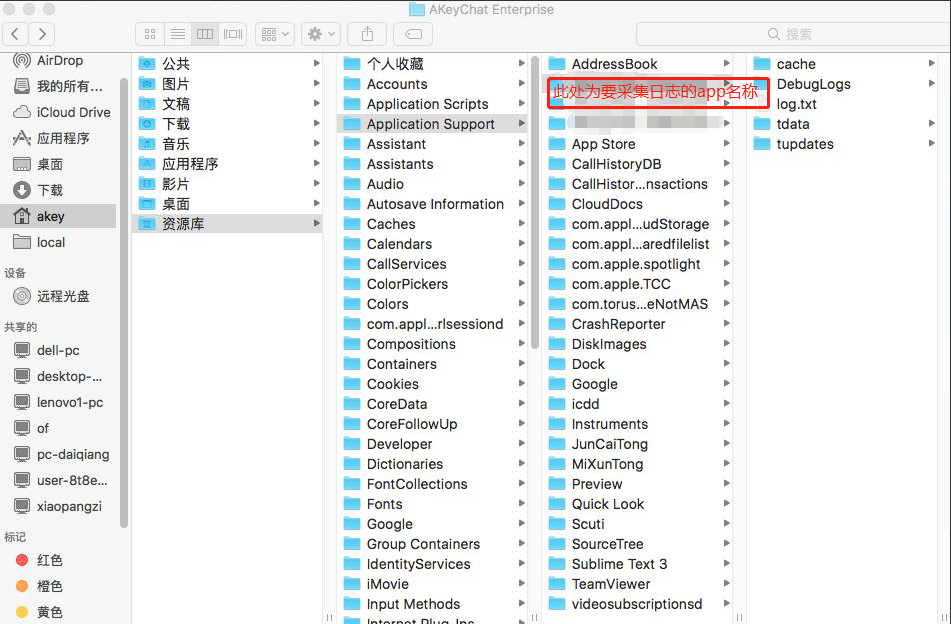Switch to list view

coord(177,34)
